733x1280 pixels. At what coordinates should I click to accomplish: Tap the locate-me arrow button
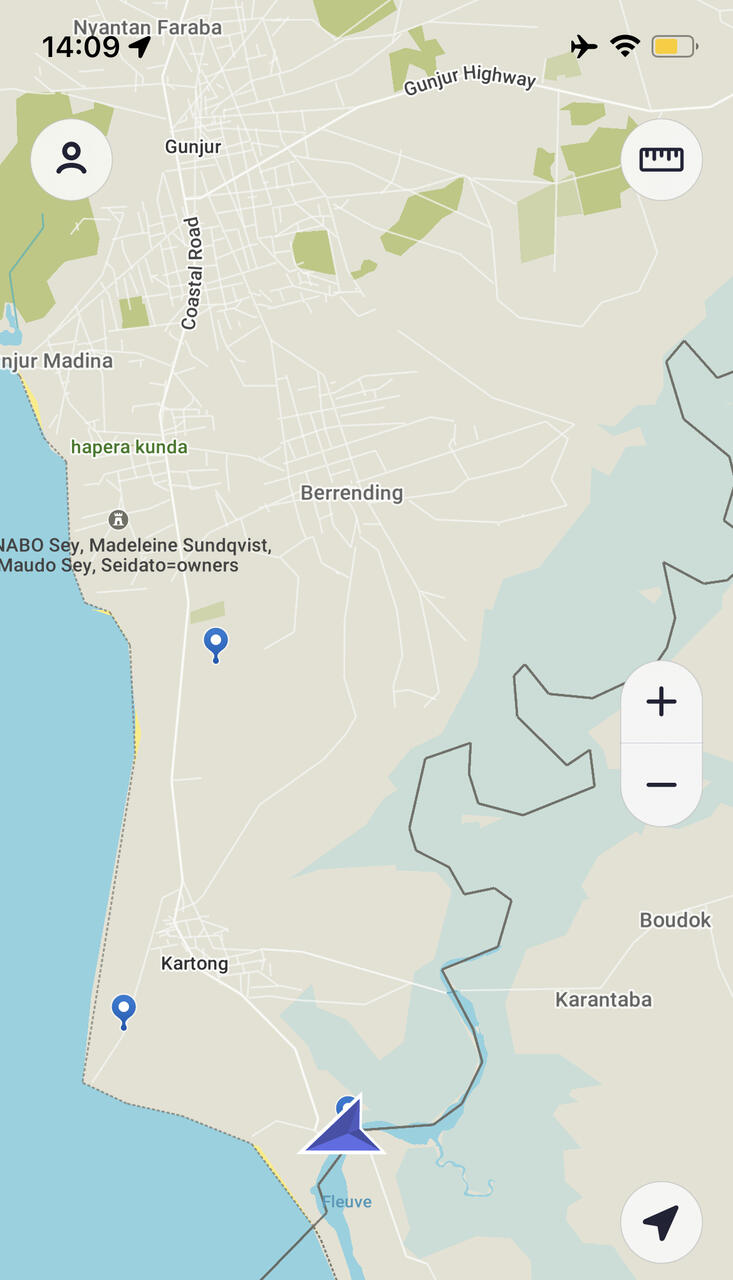click(661, 1222)
